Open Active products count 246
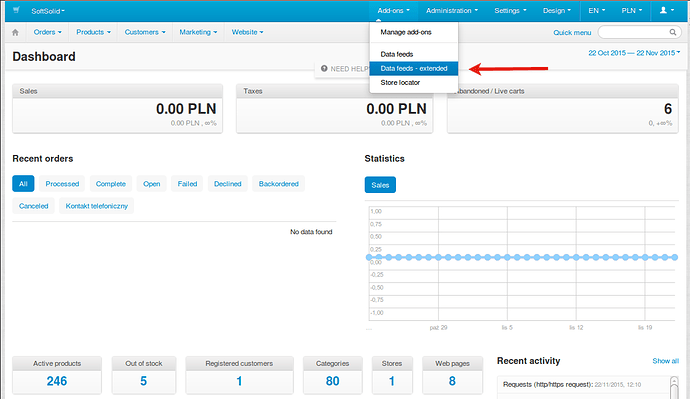Viewport: 690px width, 399px height. pos(57,381)
